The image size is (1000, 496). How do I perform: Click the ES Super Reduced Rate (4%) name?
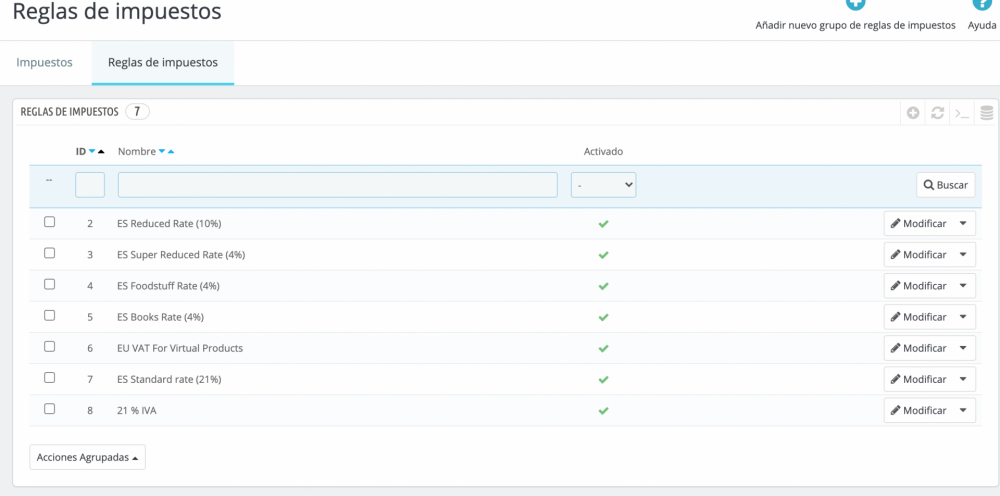pyautogui.click(x=181, y=254)
